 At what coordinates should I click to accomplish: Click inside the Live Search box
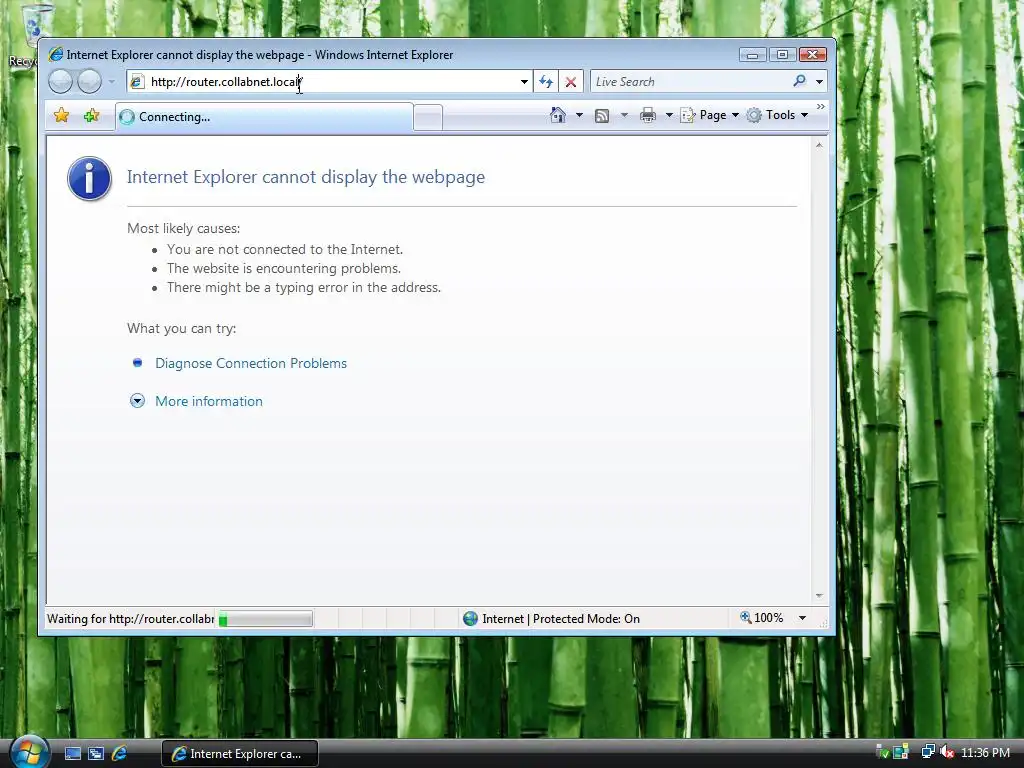[689, 82]
